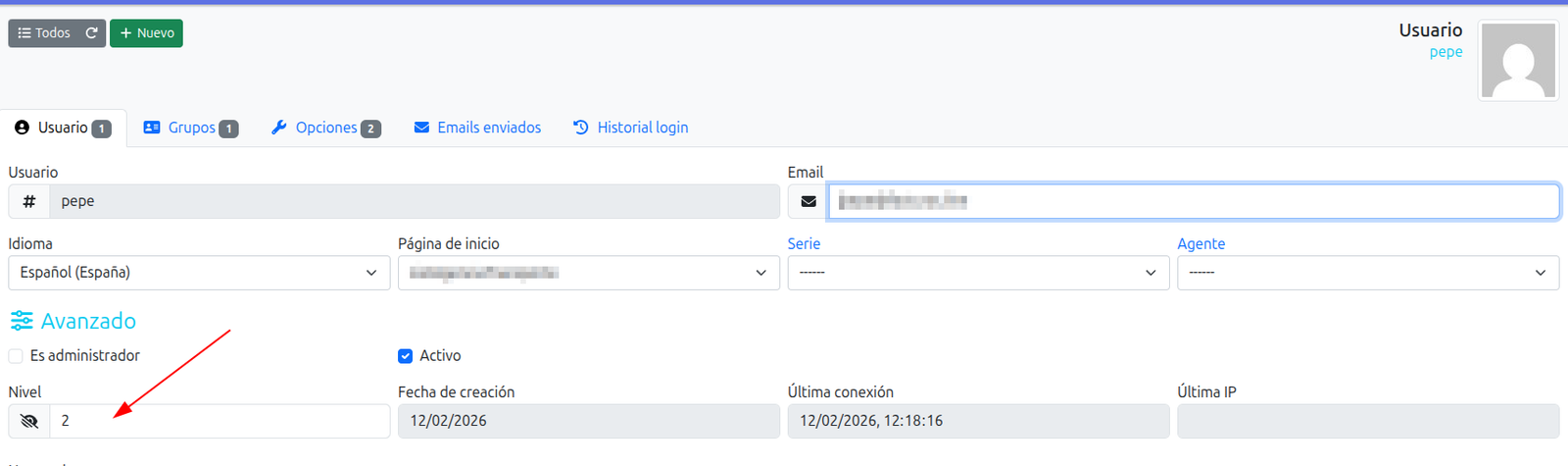Click the Nivel input field

tap(220, 421)
